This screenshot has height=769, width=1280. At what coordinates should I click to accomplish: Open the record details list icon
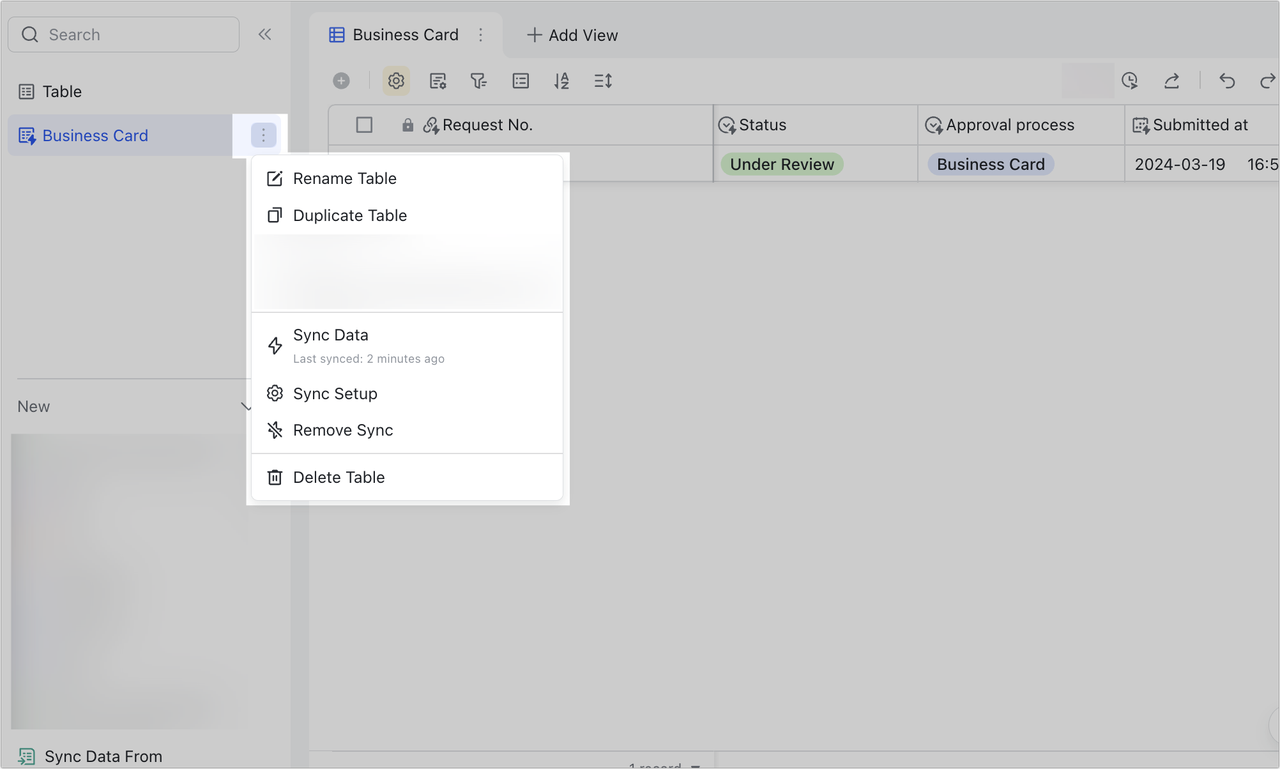[x=520, y=80]
